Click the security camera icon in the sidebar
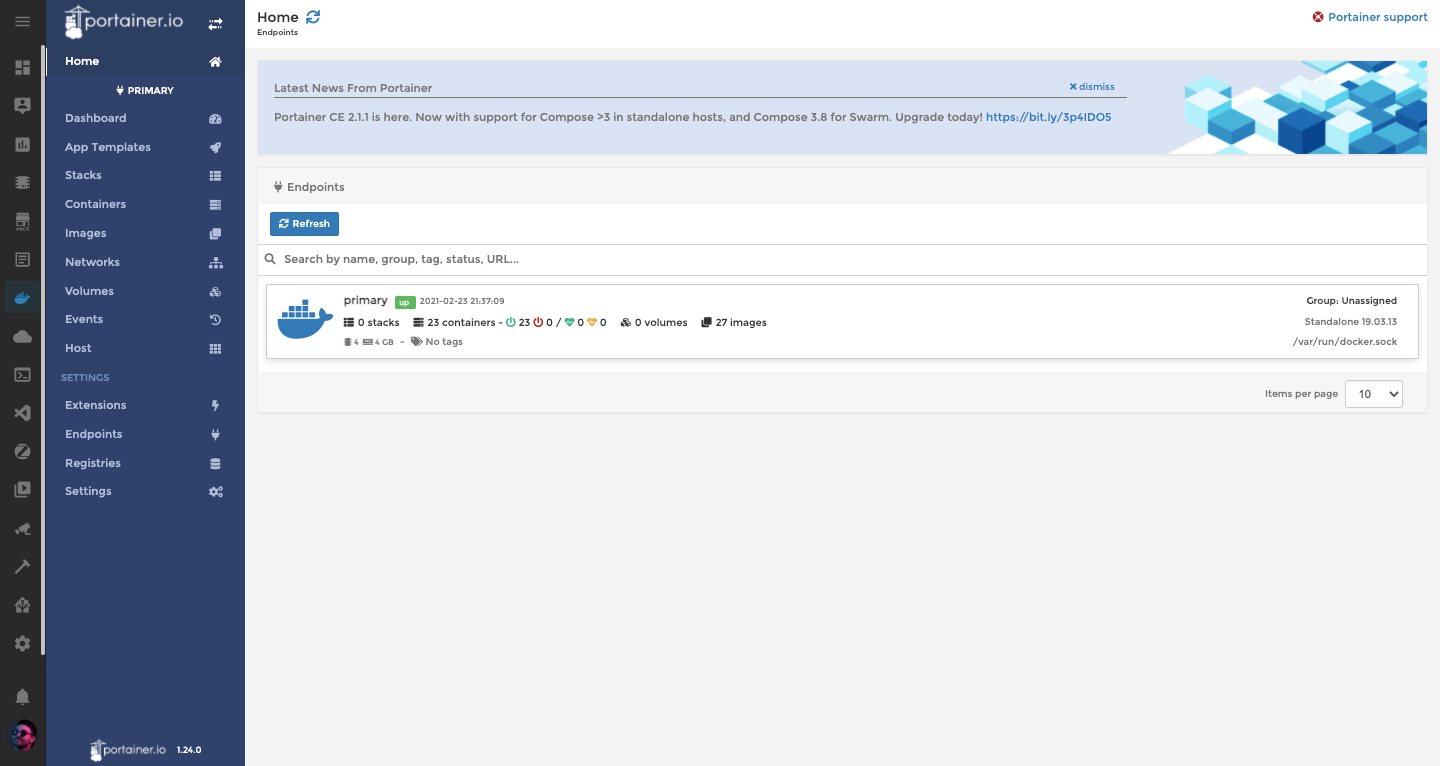Screen dimensions: 1440x766 click(x=22, y=528)
